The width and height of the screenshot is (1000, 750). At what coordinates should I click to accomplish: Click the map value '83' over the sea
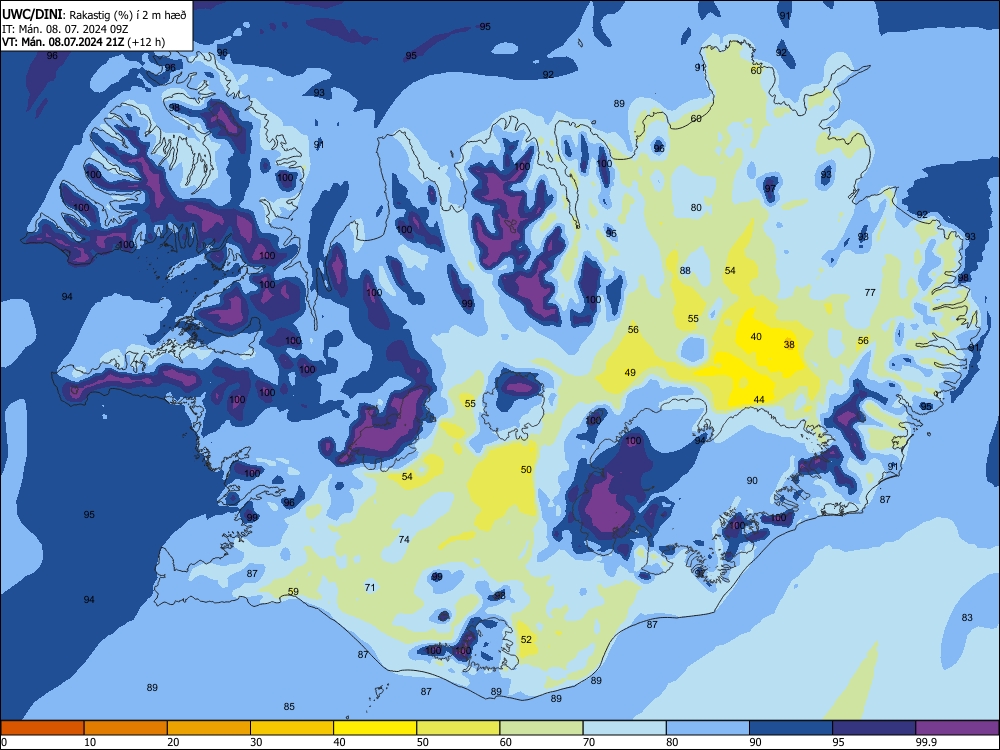coord(967,617)
